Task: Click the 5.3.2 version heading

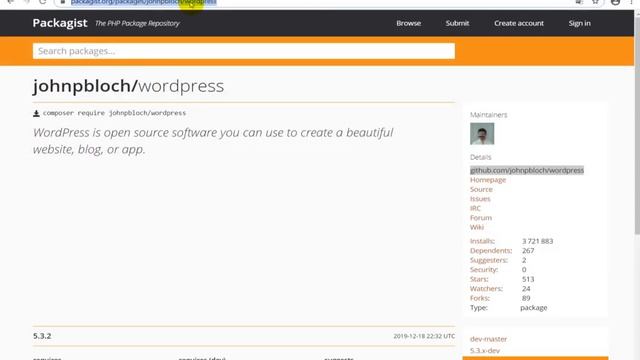Action: (x=42, y=336)
